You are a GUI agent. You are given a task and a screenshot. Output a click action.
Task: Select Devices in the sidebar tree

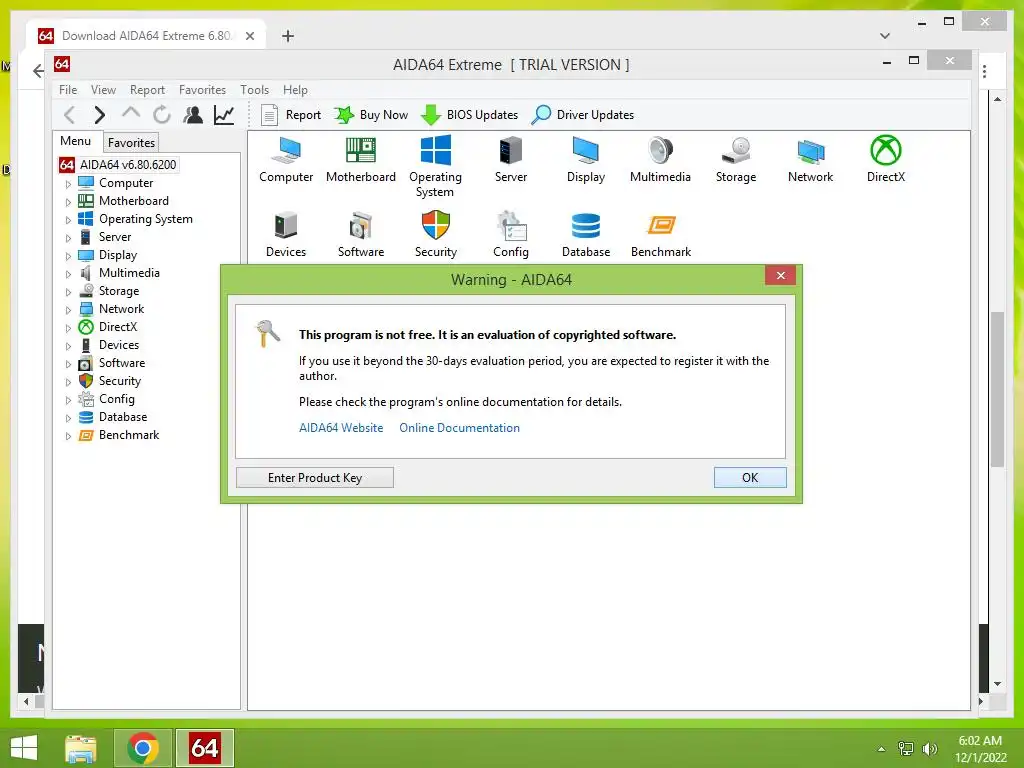pyautogui.click(x=119, y=345)
